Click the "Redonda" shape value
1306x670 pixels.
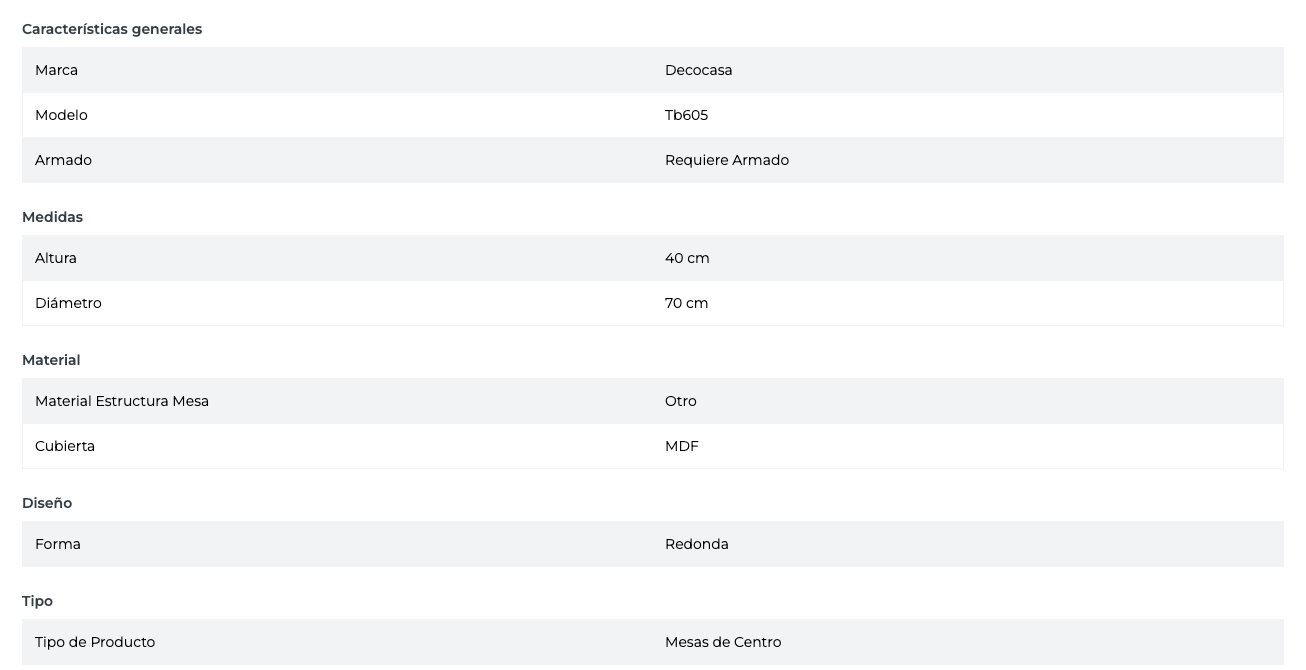[x=696, y=544]
